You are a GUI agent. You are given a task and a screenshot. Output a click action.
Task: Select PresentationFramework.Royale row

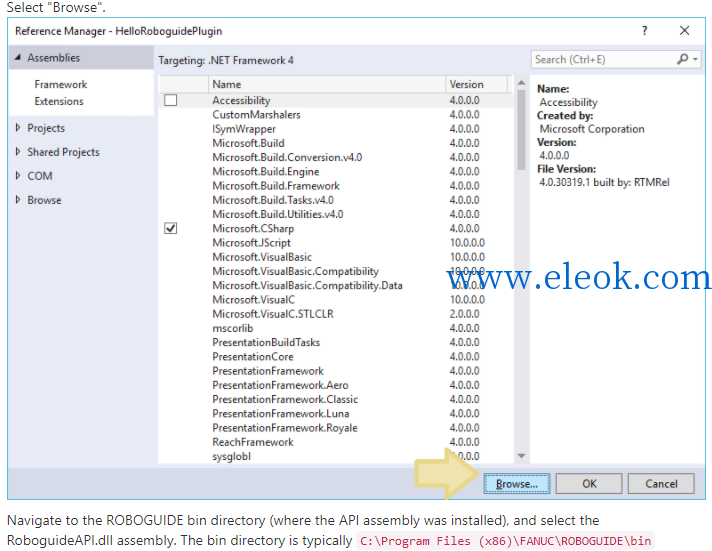[x=336, y=428]
